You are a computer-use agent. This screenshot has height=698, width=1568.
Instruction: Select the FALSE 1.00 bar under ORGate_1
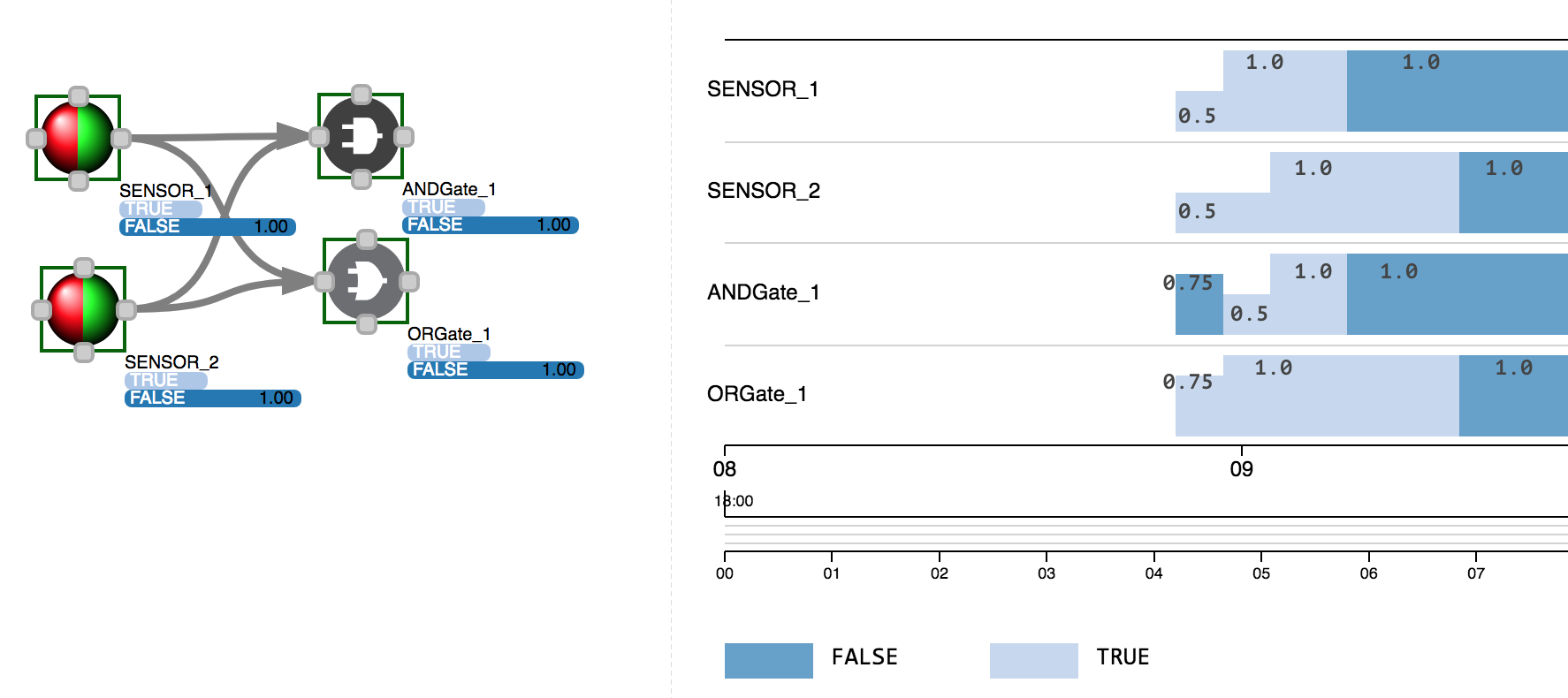point(496,369)
